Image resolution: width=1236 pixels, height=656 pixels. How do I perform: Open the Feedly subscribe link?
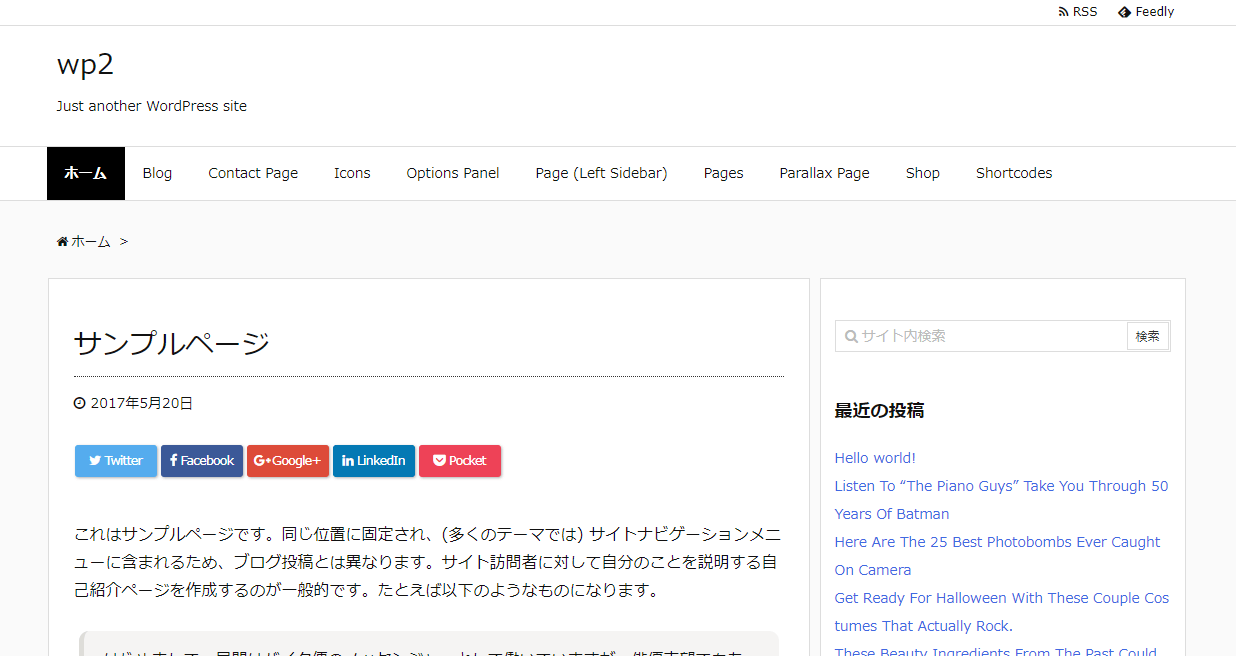pyautogui.click(x=1146, y=12)
